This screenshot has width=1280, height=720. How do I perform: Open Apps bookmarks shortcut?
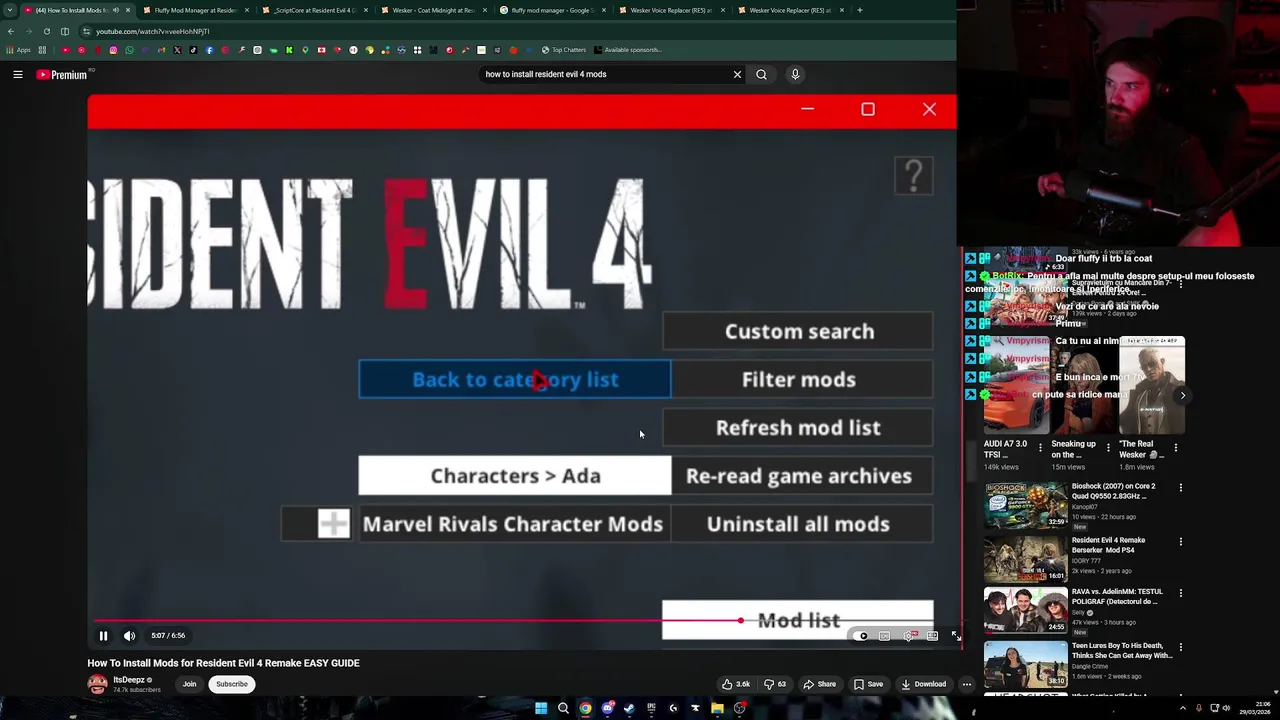pos(18,50)
